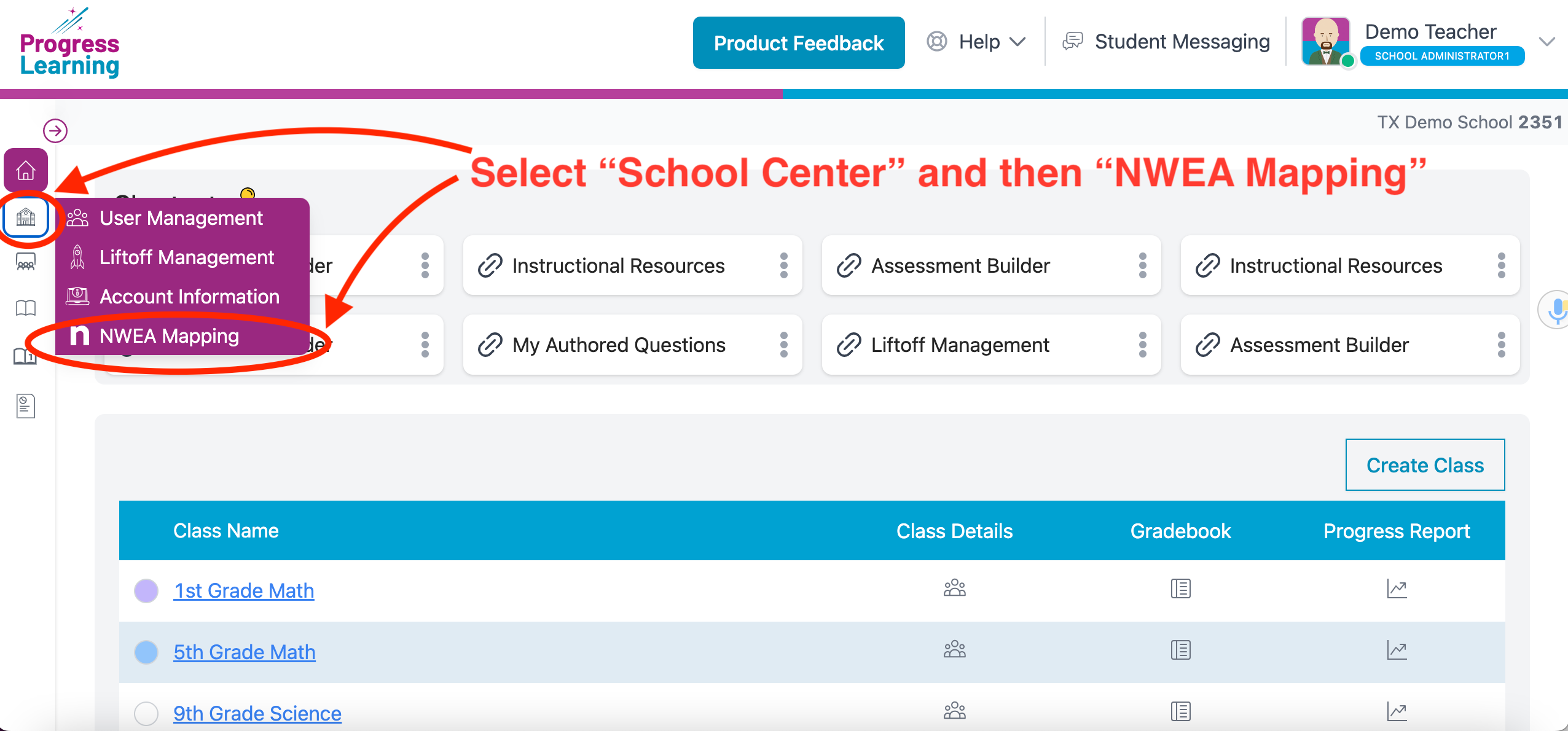Screen dimensions: 1568x731
Task: Open the 9th Grade Science class
Action: coord(257,713)
